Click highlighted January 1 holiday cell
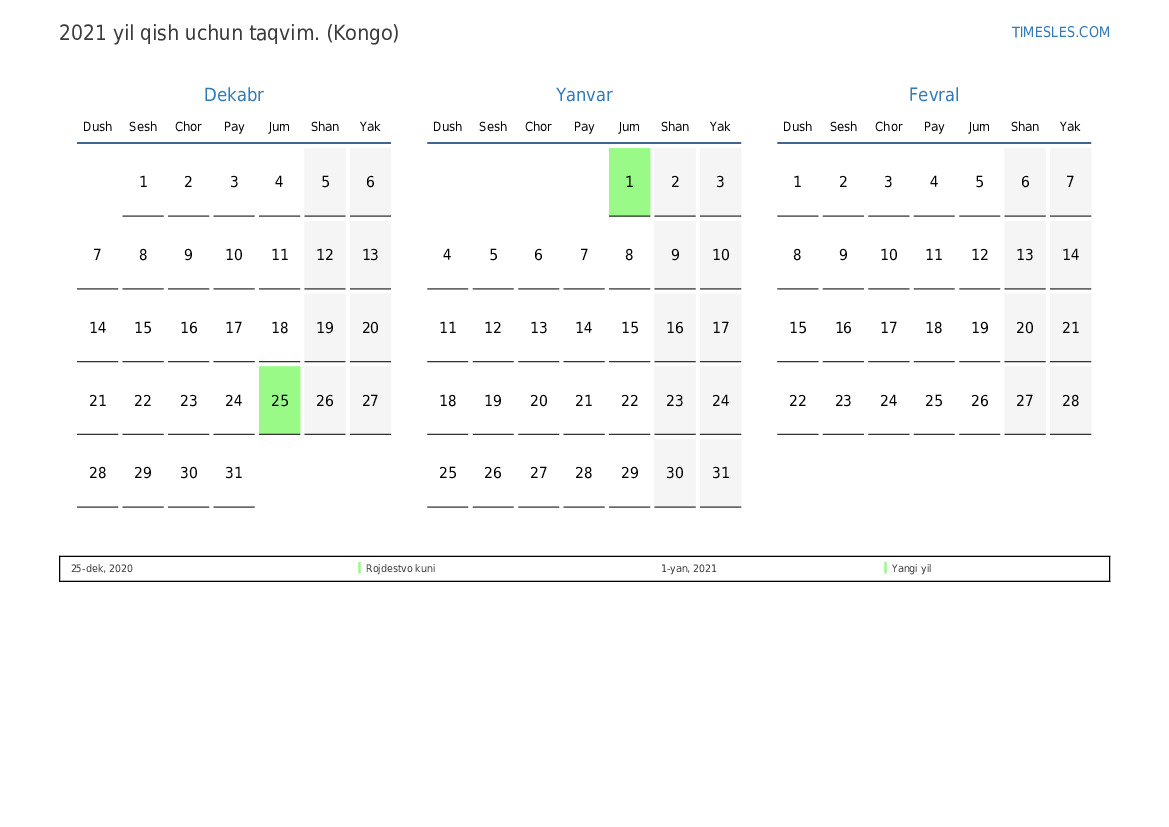This screenshot has width=1169, height=827. (x=629, y=182)
